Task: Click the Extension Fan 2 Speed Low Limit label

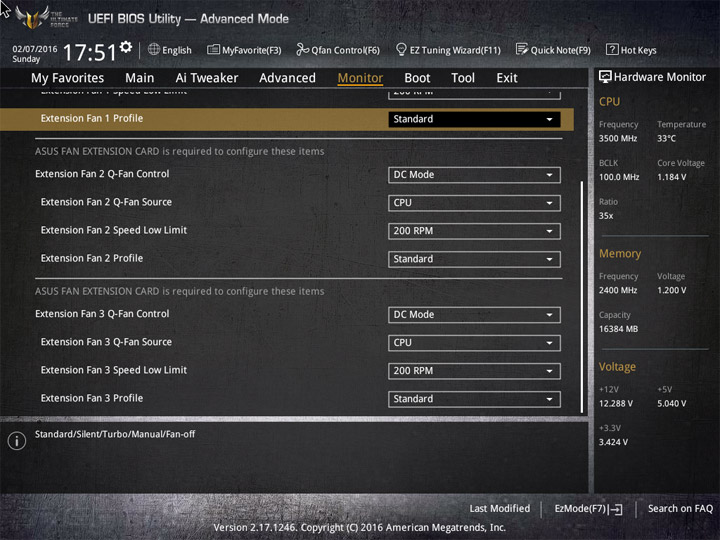Action: [x=113, y=230]
